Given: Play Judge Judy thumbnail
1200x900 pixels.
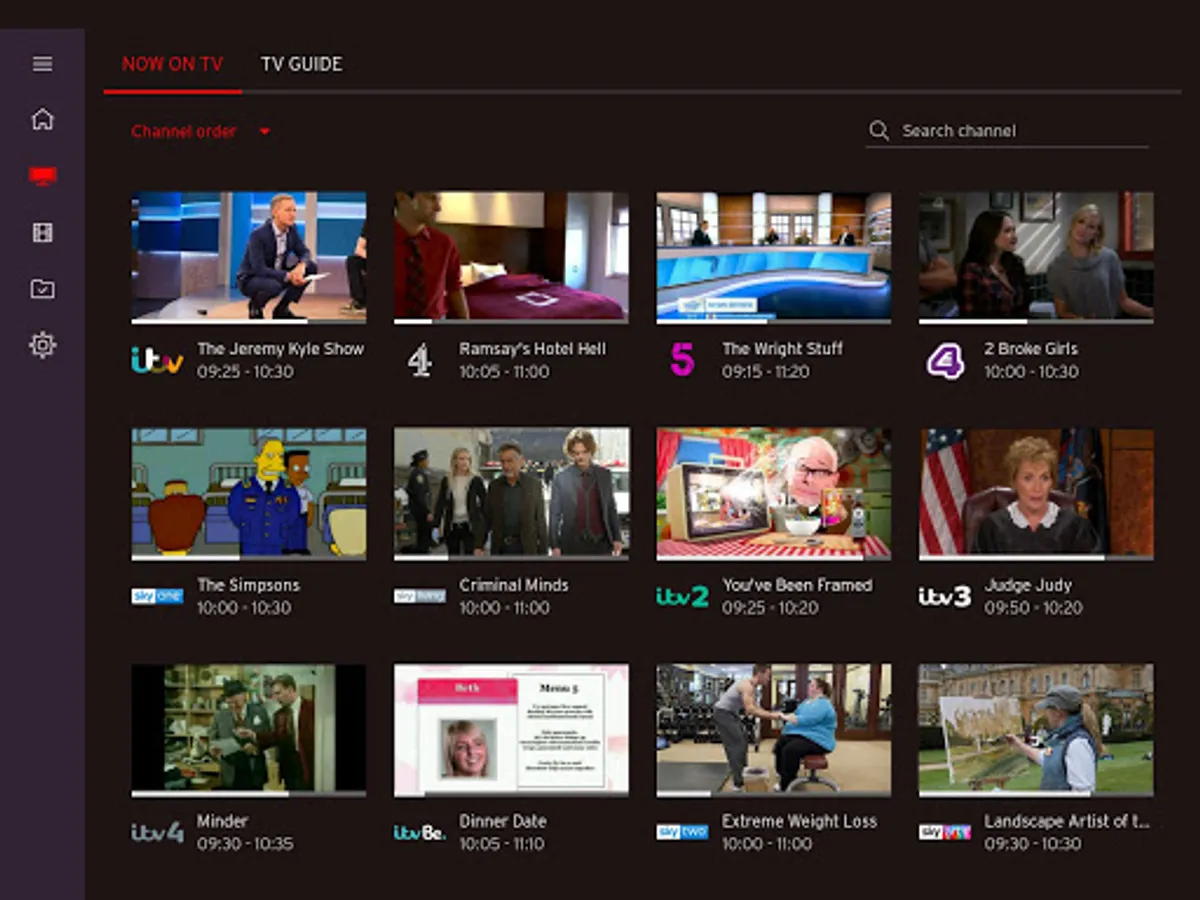Looking at the screenshot, I should coord(1036,492).
